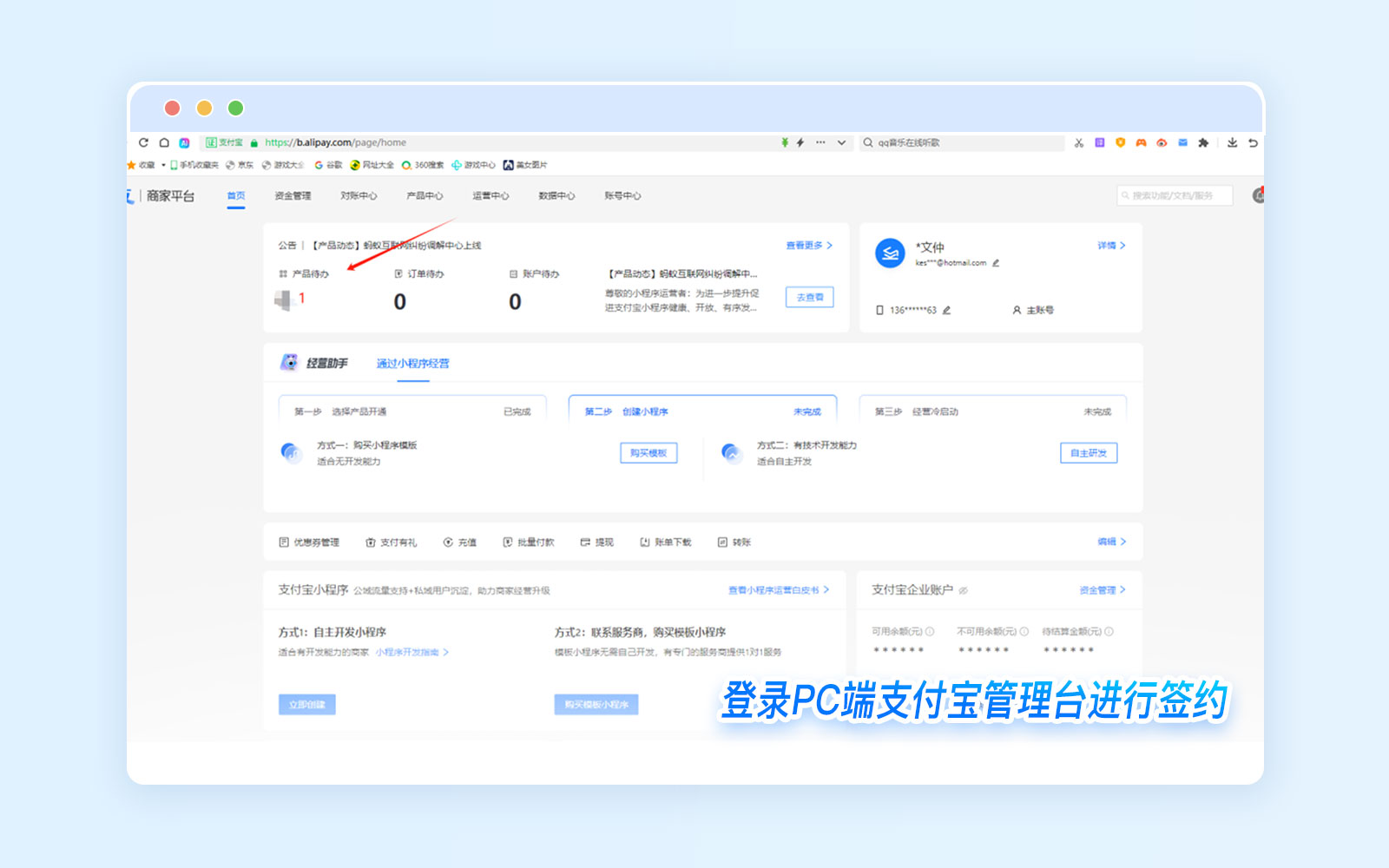Open 详情 account details link
Screen dimensions: 1389x868
click(x=1111, y=246)
